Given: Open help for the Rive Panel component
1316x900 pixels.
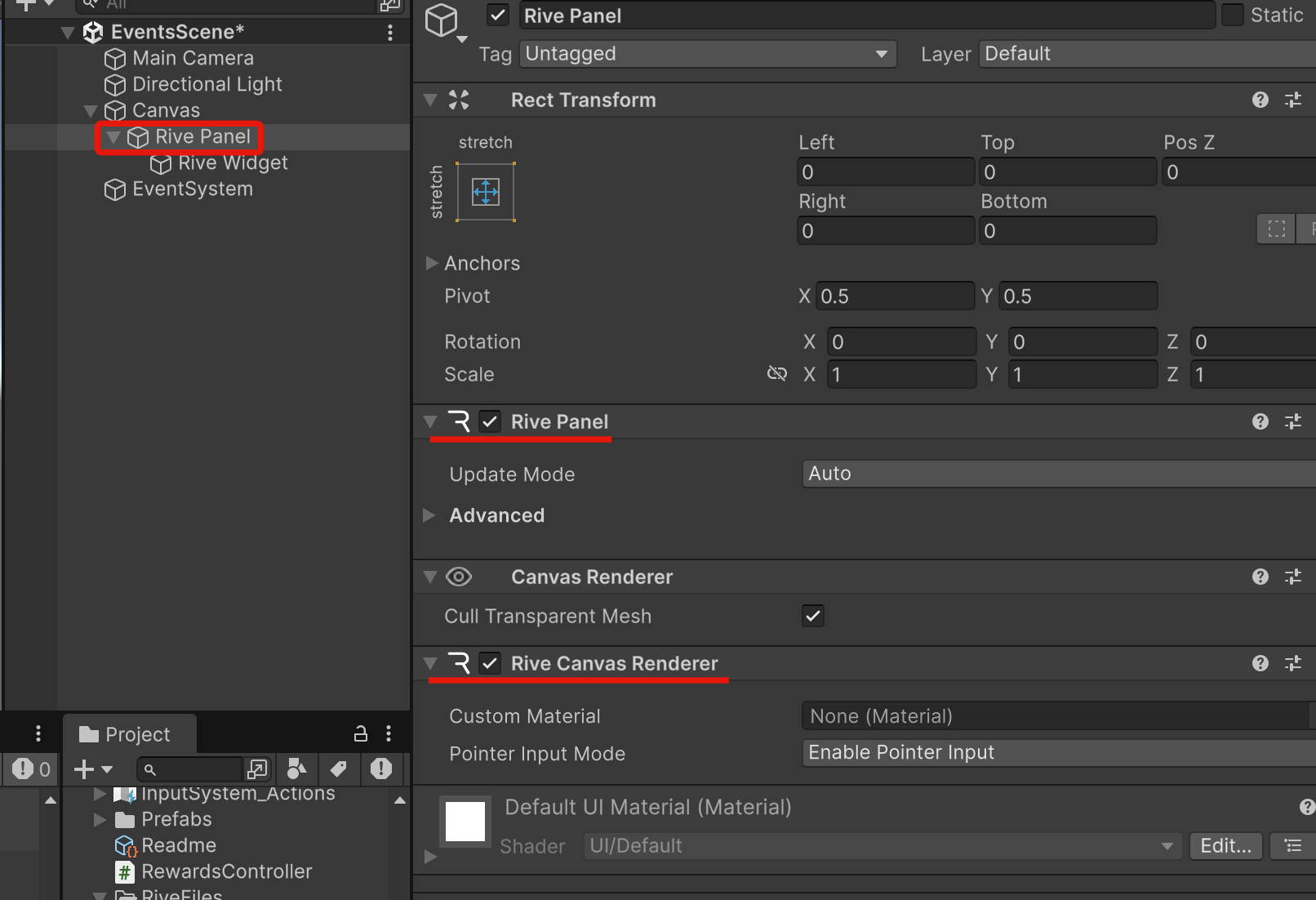Looking at the screenshot, I should [x=1260, y=421].
